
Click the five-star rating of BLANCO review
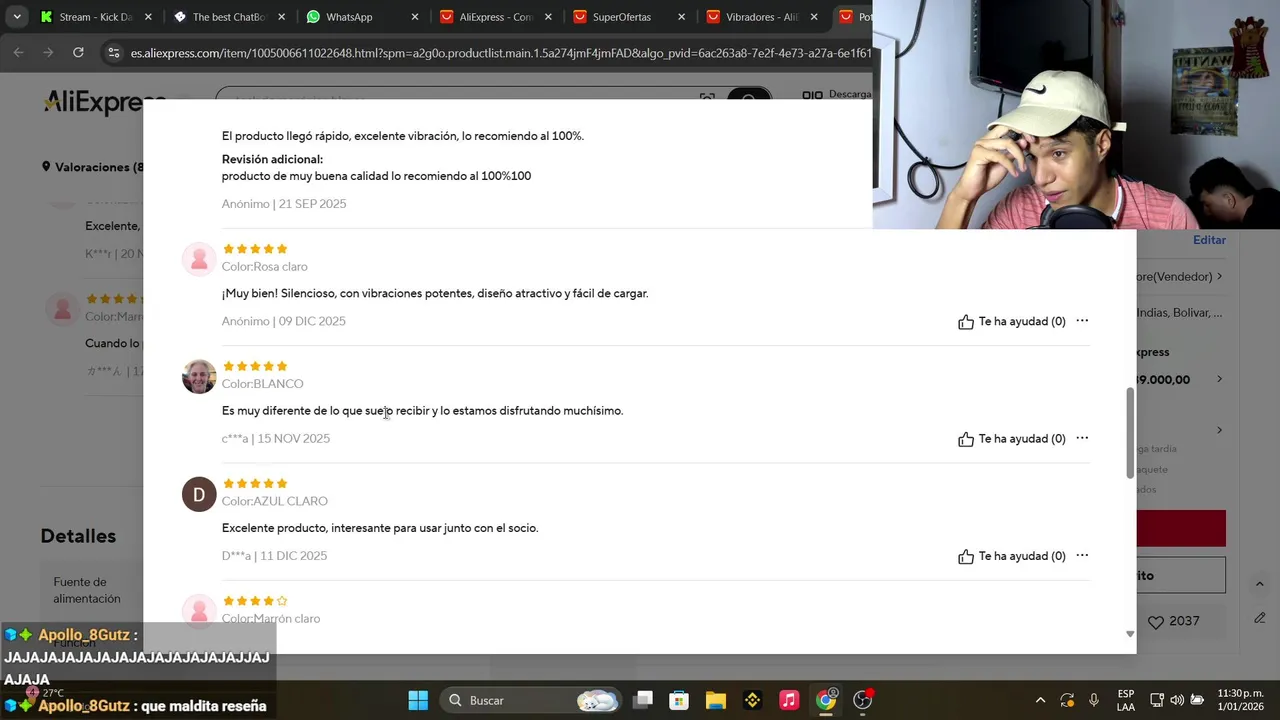tap(255, 366)
